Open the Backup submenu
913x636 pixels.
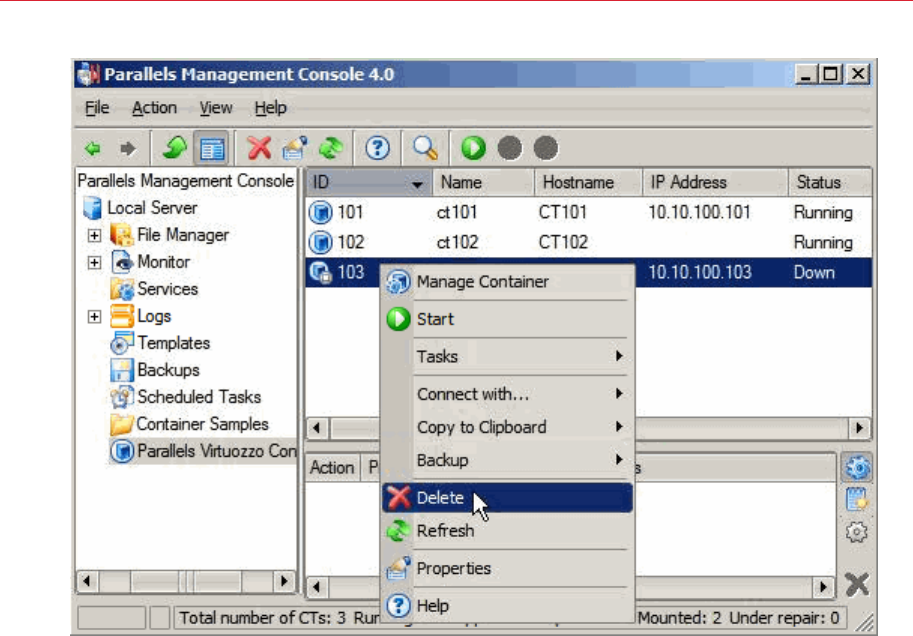point(507,460)
